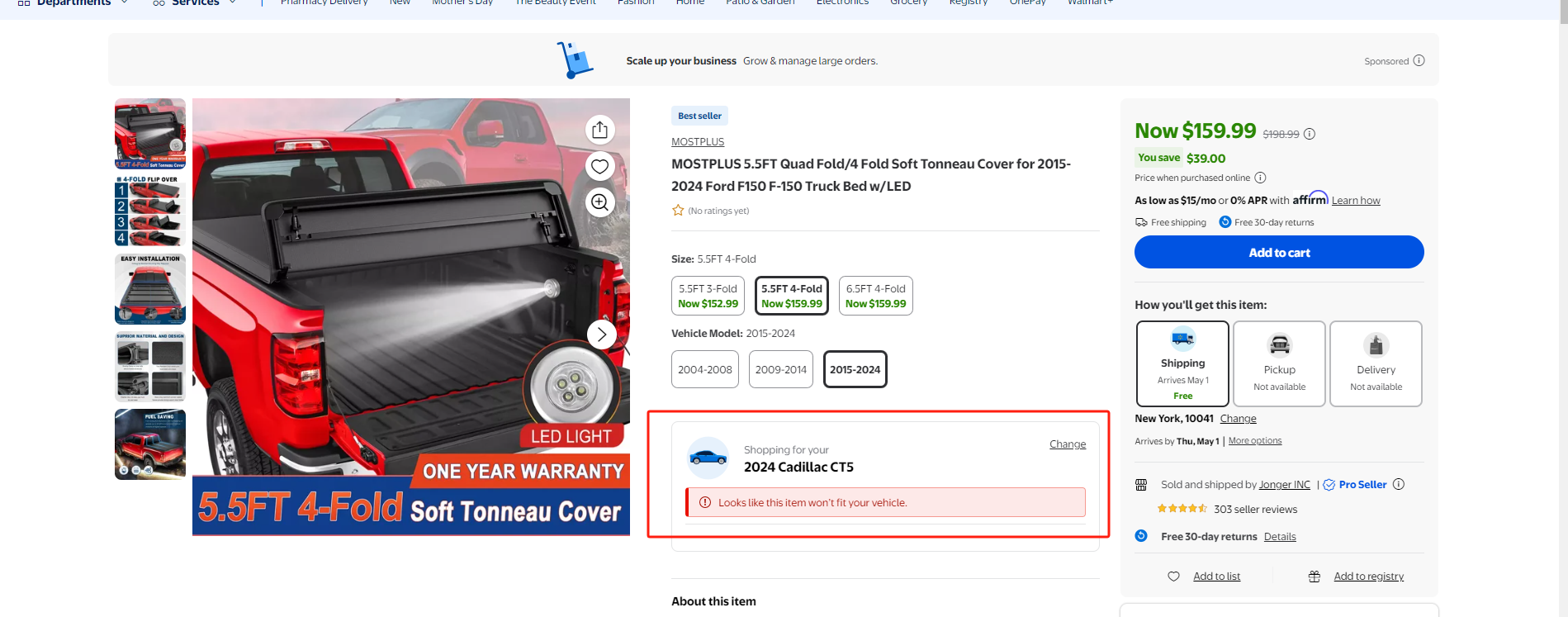Open More options for arrival
This screenshot has width=1568, height=617.
tap(1255, 441)
